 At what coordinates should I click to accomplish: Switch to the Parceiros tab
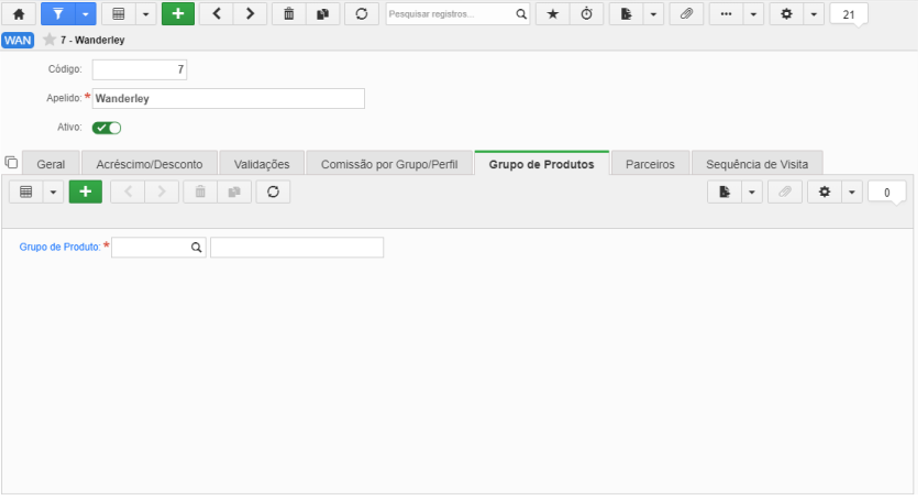(650, 164)
